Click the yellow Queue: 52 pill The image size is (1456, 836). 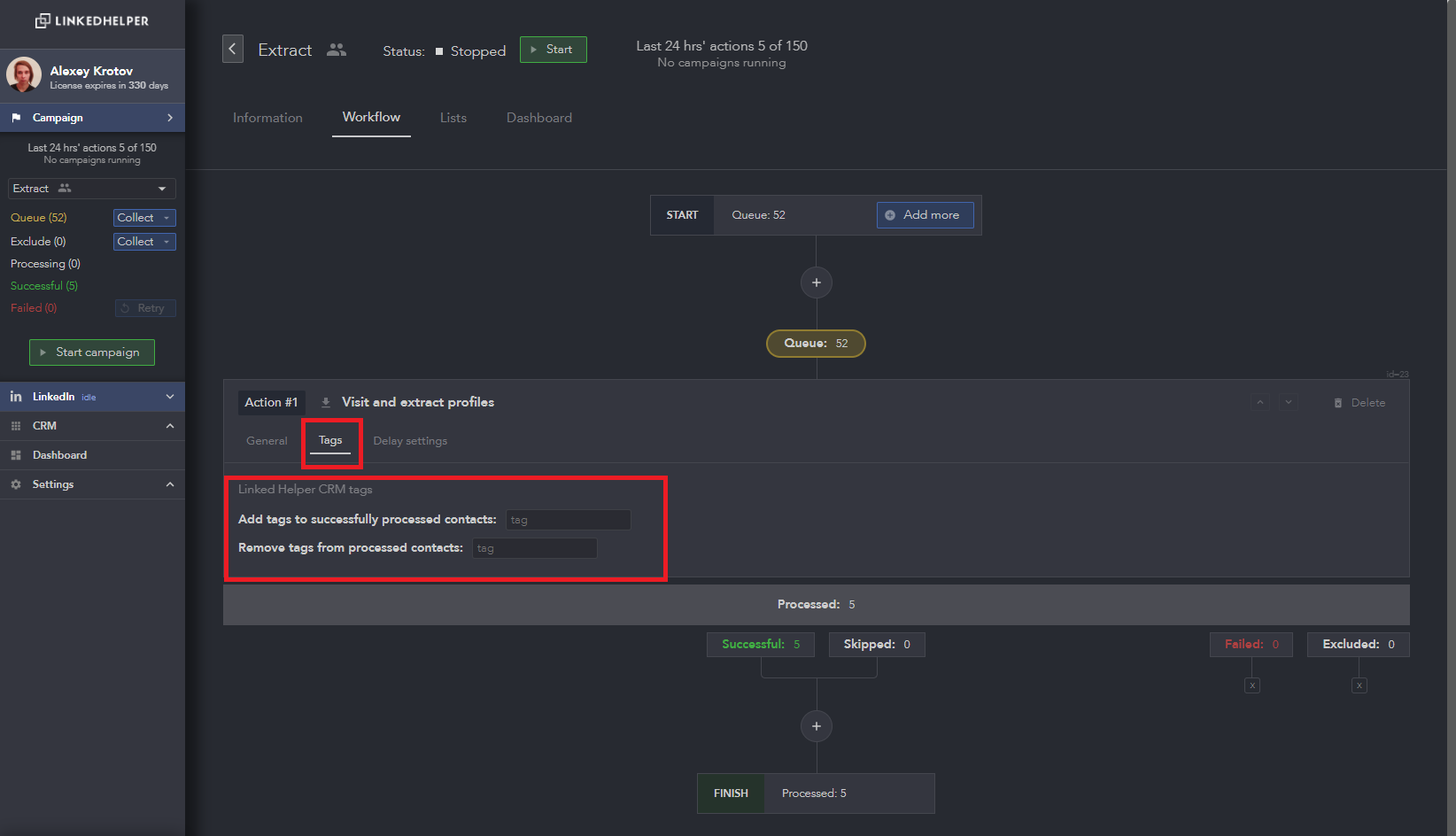click(x=816, y=344)
